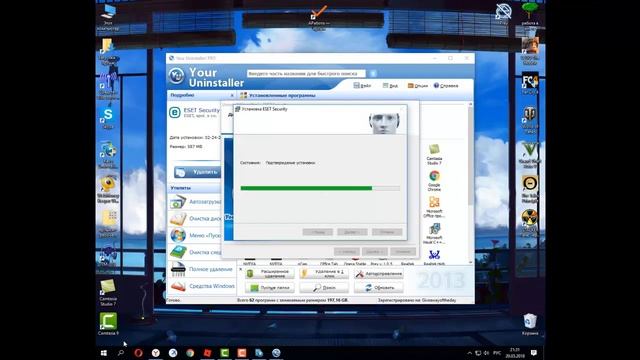
Task: Open the Вид menu
Action: point(390,85)
